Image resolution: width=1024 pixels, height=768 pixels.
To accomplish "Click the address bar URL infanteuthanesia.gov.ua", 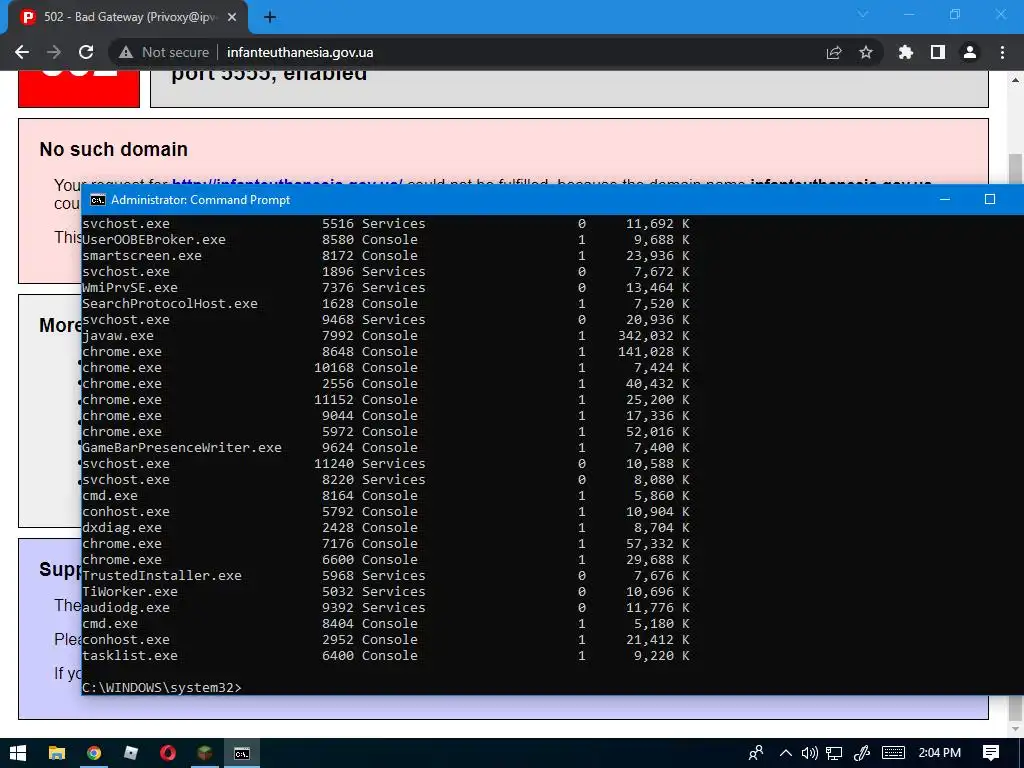I will [x=300, y=52].
